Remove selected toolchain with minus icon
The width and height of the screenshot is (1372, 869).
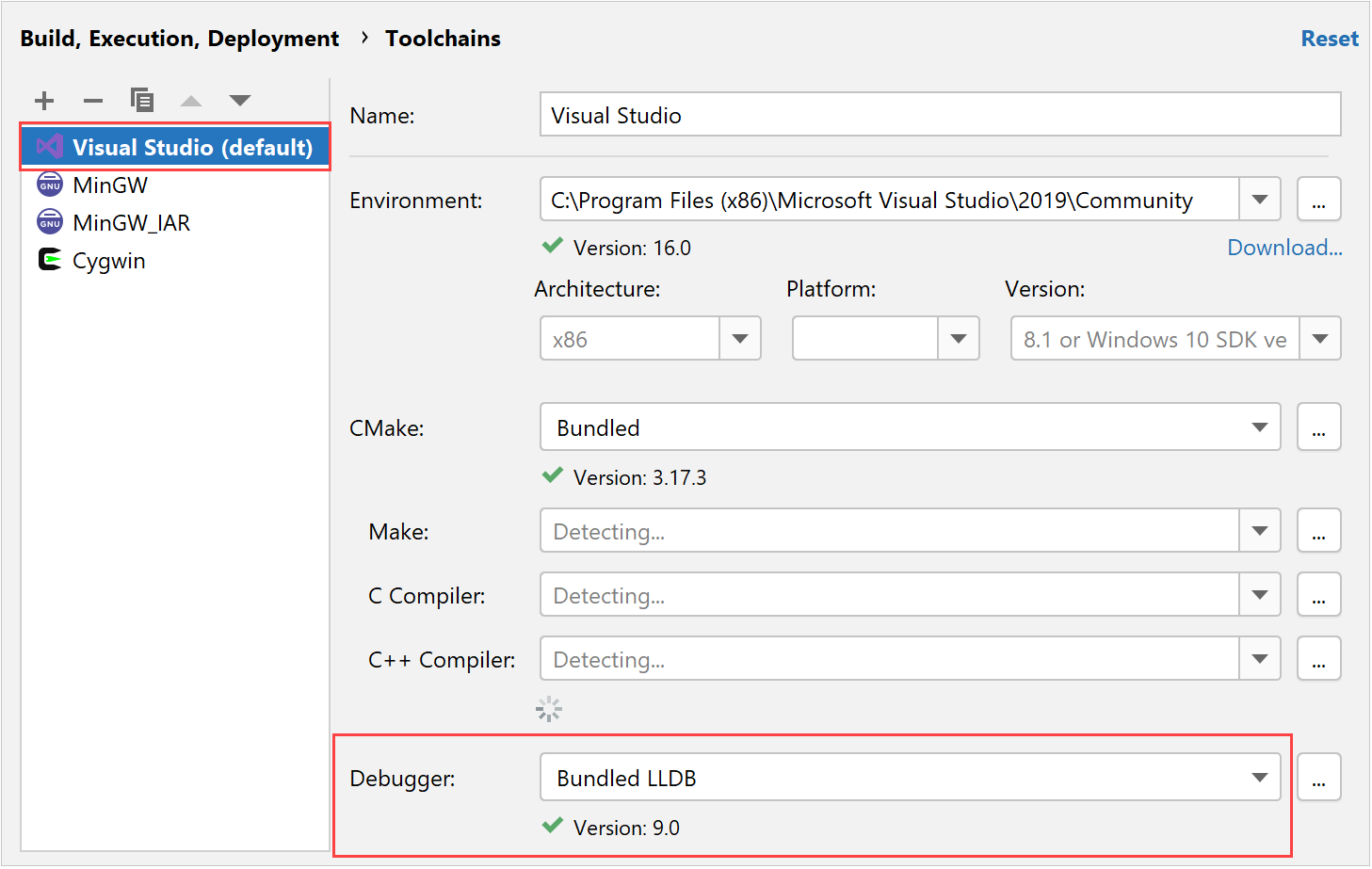pyautogui.click(x=93, y=101)
